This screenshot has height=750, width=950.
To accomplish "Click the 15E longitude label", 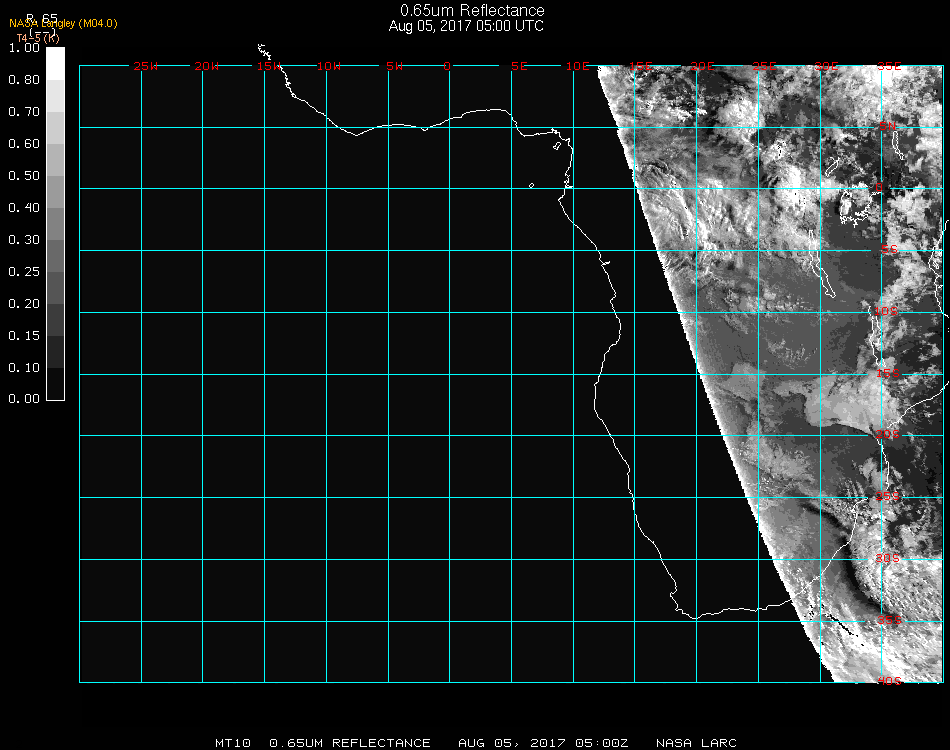I will (x=641, y=67).
